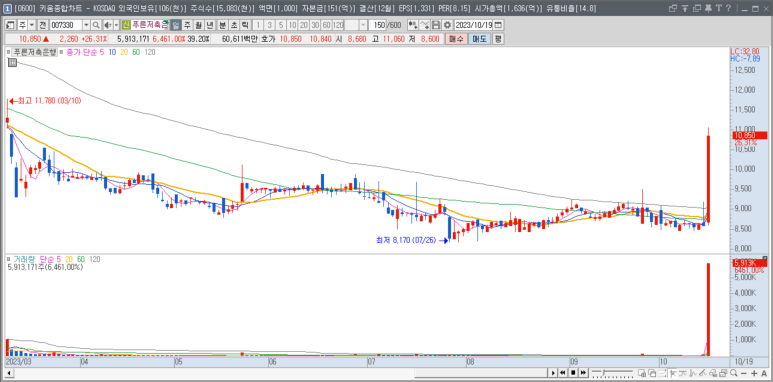Screen dimensions: 773x382
Task: Toggle the 평 button beside 매도
Action: click(498, 39)
